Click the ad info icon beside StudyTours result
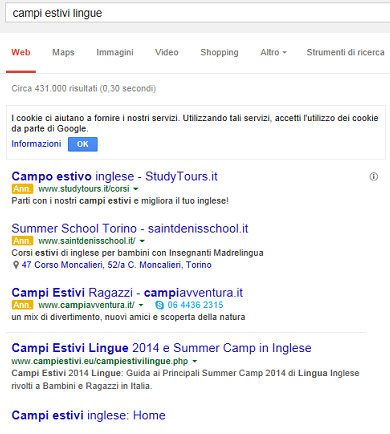This screenshot has width=390, height=434. coord(374,177)
